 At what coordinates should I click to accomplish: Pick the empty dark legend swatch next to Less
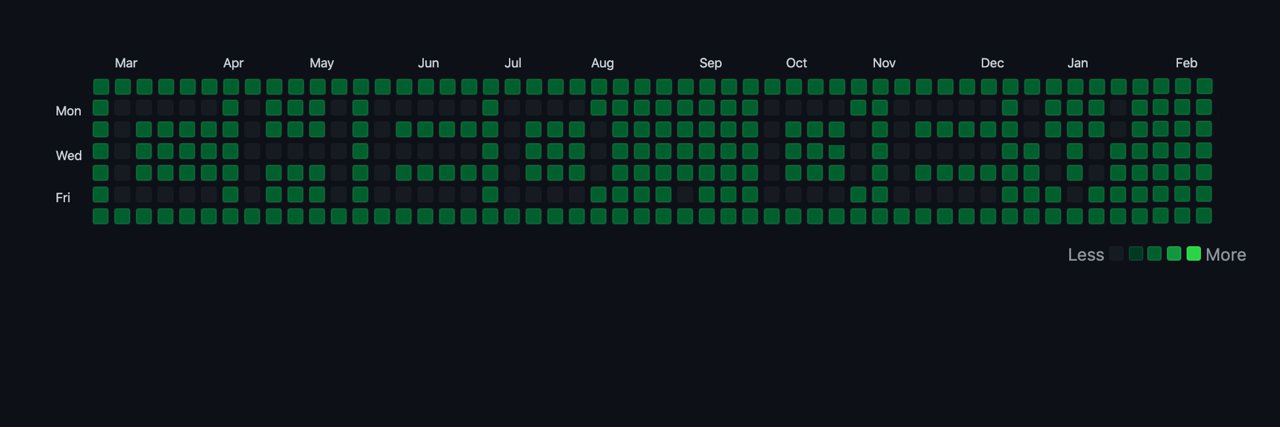(1117, 254)
